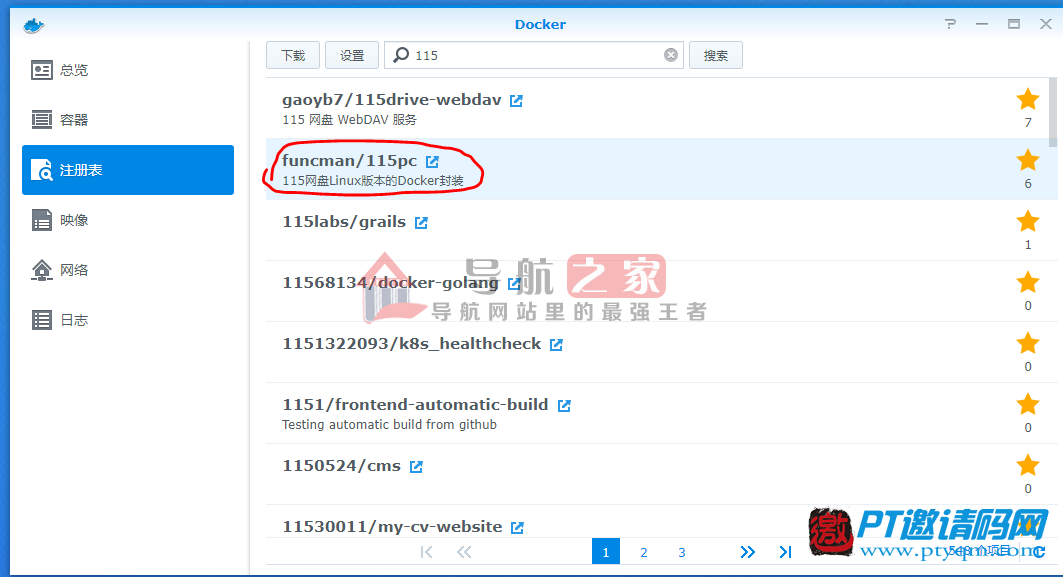
Task: Go to page 1 of results
Action: 605,552
